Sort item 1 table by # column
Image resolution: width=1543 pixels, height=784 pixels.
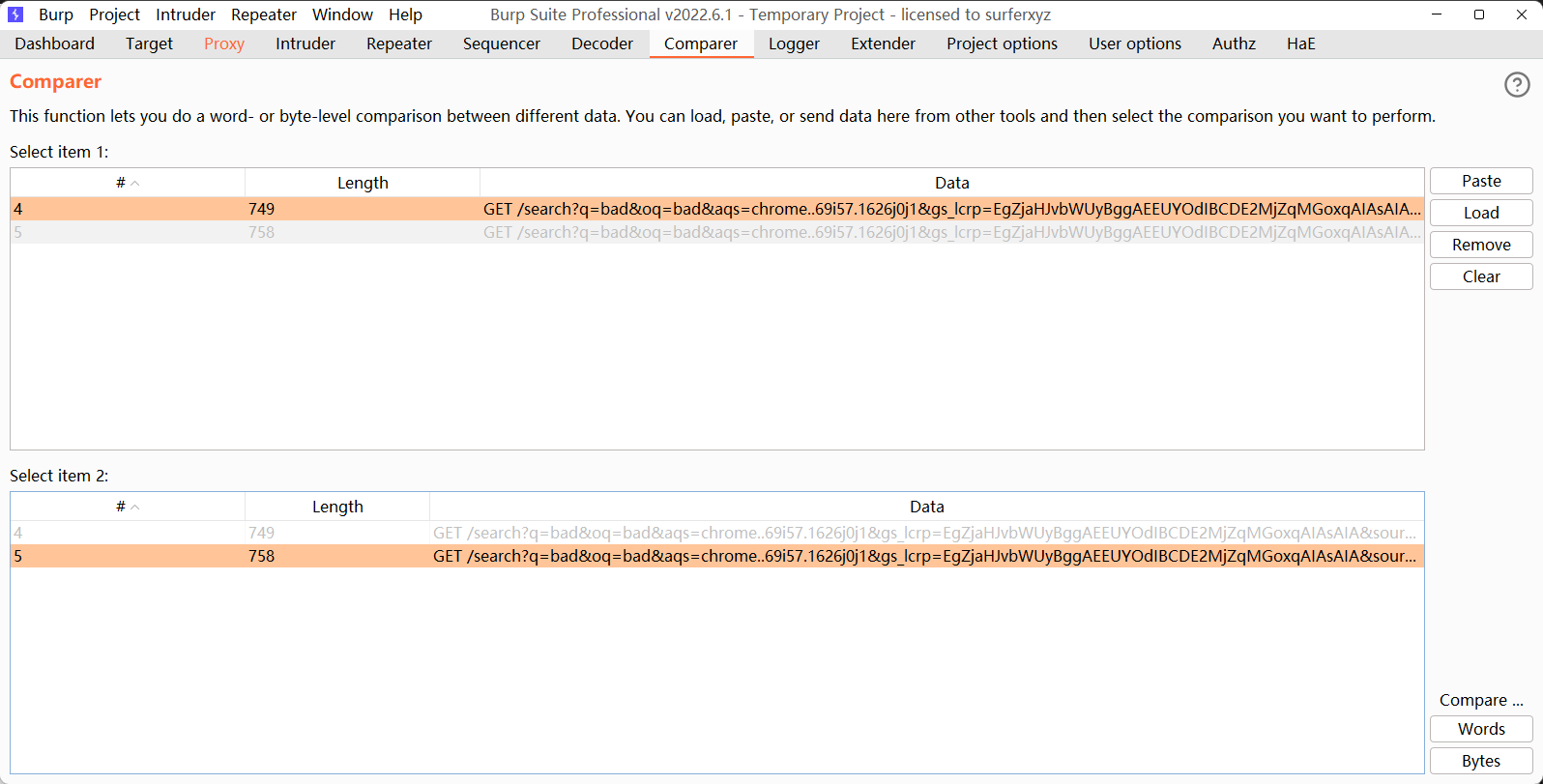tap(128, 183)
